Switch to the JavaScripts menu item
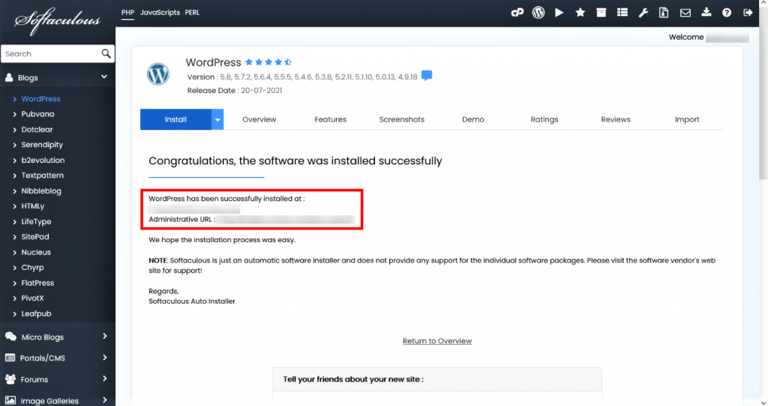Image resolution: width=768 pixels, height=406 pixels. tap(160, 13)
